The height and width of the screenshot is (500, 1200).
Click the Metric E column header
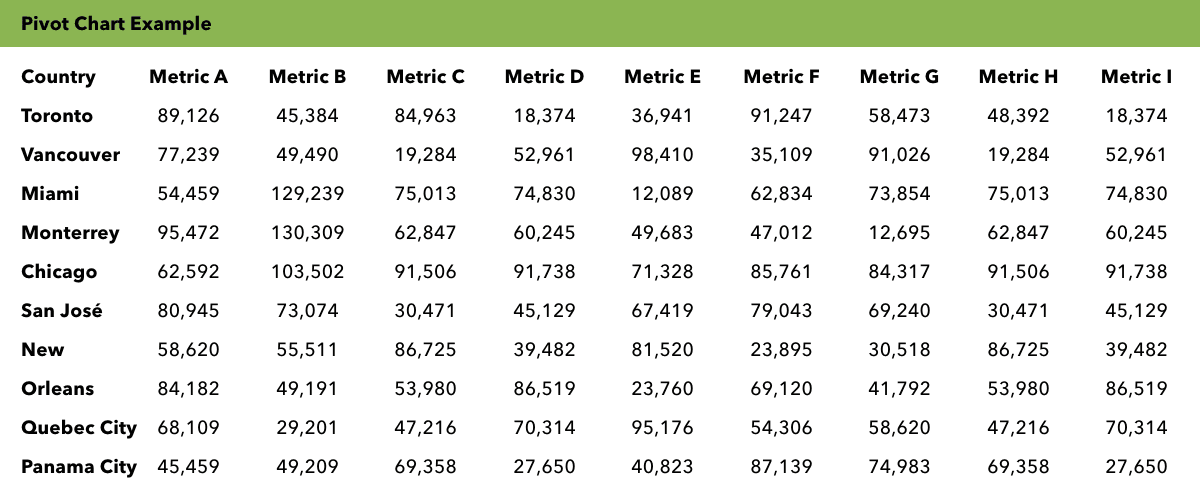coord(662,77)
